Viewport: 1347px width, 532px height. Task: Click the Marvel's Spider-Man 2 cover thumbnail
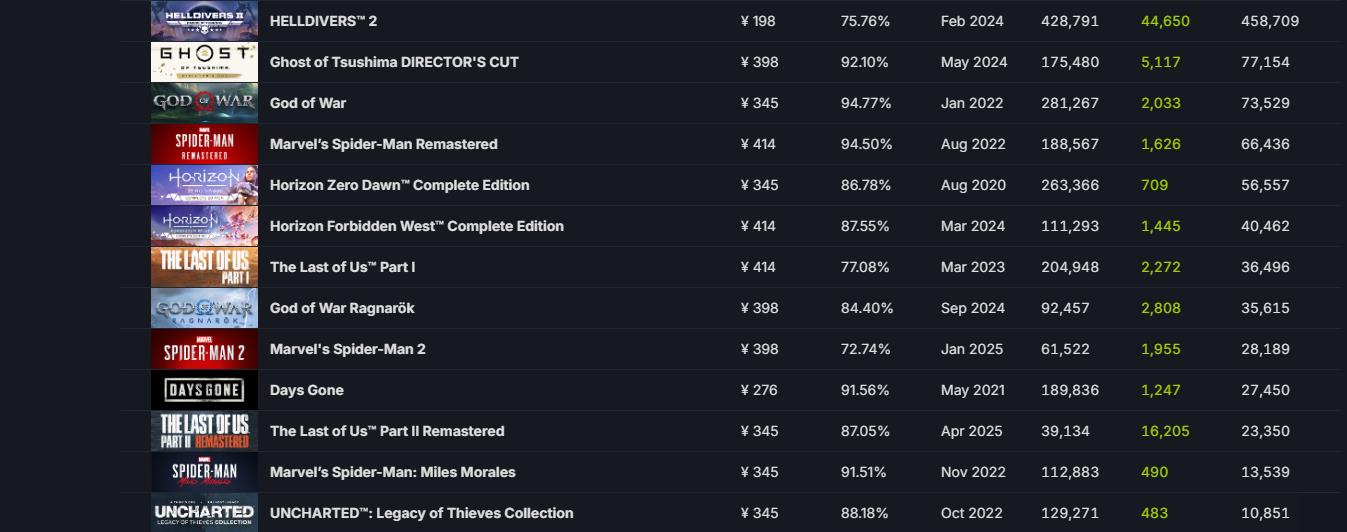[x=204, y=349]
